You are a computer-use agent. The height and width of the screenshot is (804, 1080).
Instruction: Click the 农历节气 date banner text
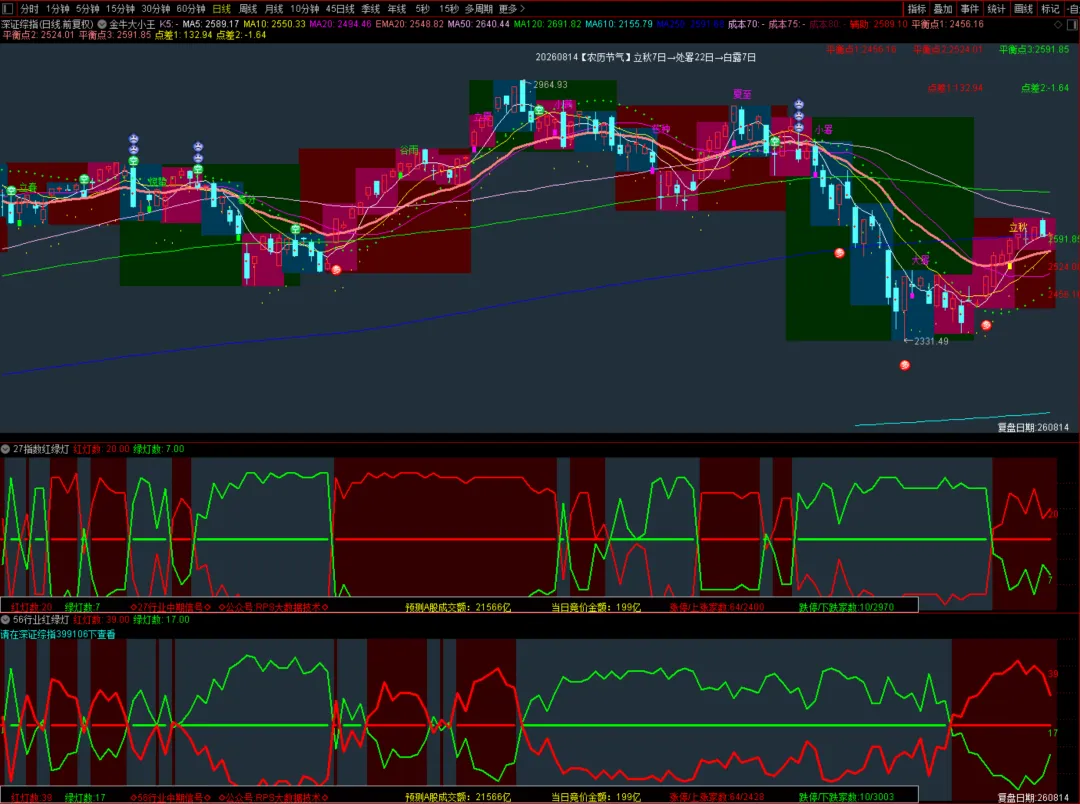click(645, 57)
